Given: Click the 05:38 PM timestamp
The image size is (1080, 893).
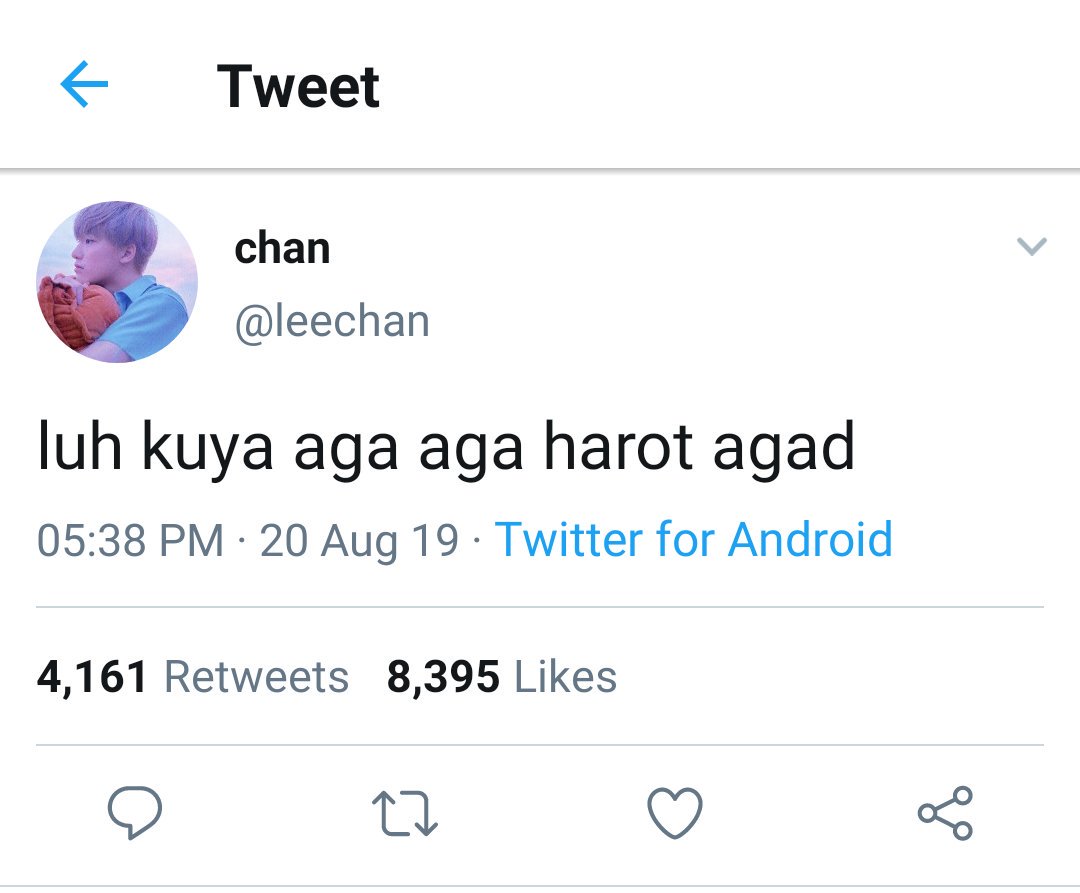Looking at the screenshot, I should point(130,540).
